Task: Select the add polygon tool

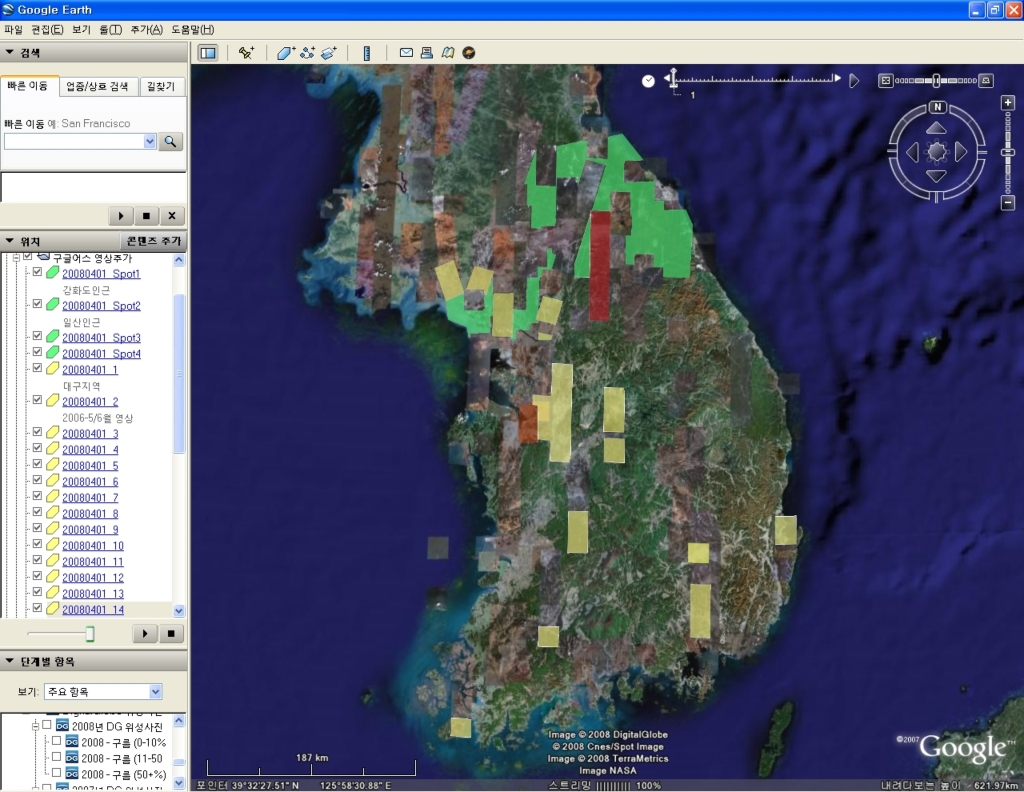Action: (286, 53)
